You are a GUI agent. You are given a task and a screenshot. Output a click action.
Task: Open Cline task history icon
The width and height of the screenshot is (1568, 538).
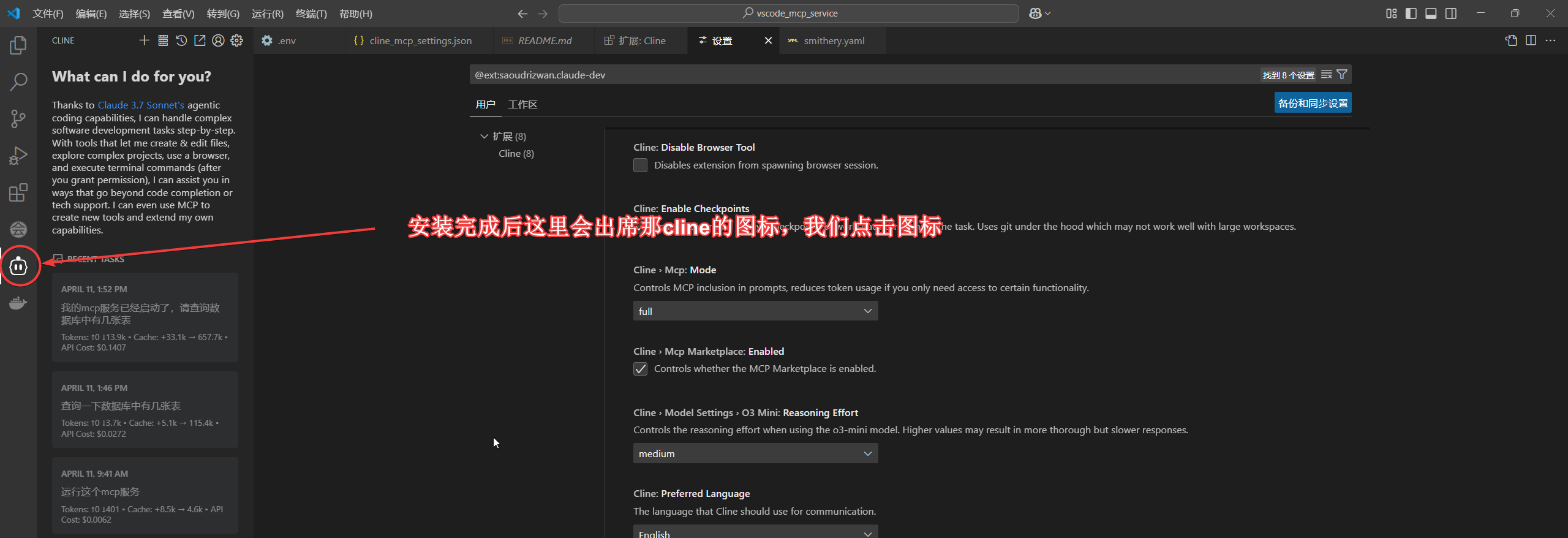point(181,40)
